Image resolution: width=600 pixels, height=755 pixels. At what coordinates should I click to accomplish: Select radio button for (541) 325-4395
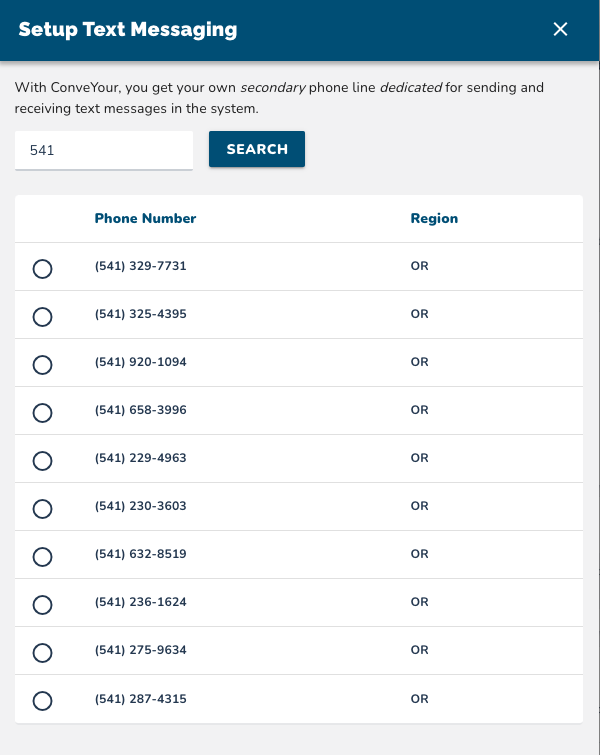[x=43, y=317]
